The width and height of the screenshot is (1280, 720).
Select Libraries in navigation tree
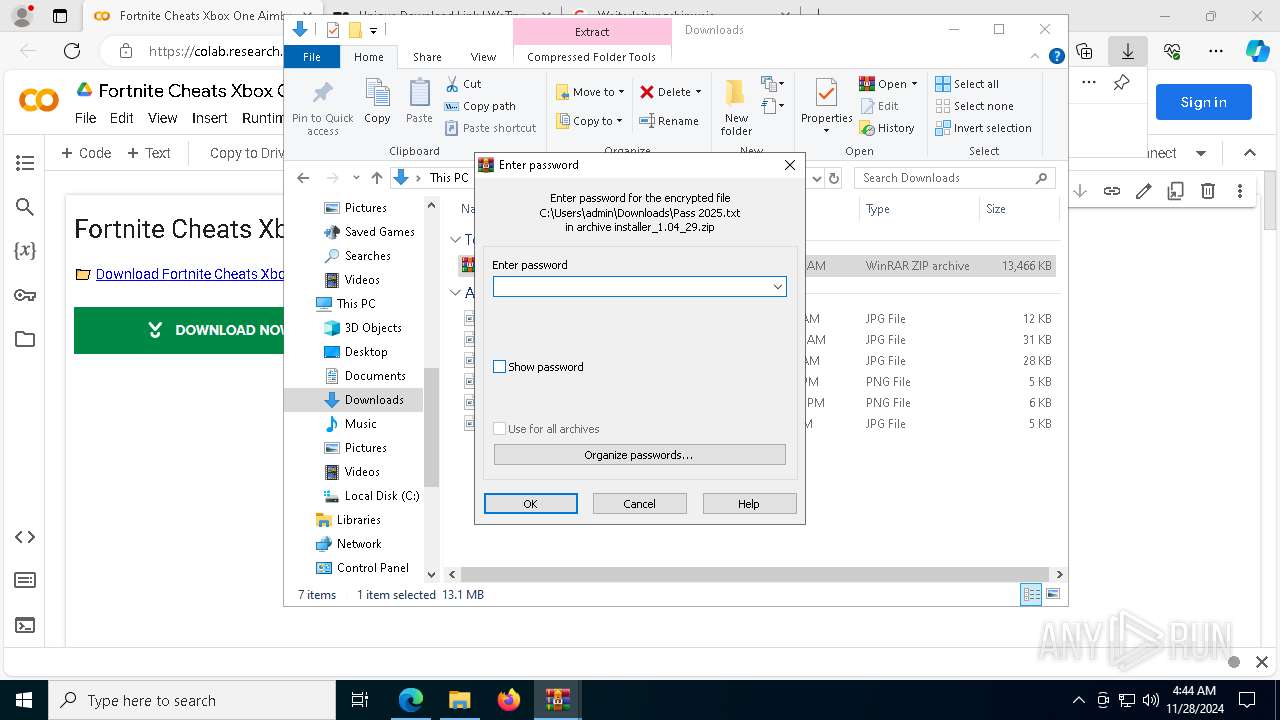(348, 520)
